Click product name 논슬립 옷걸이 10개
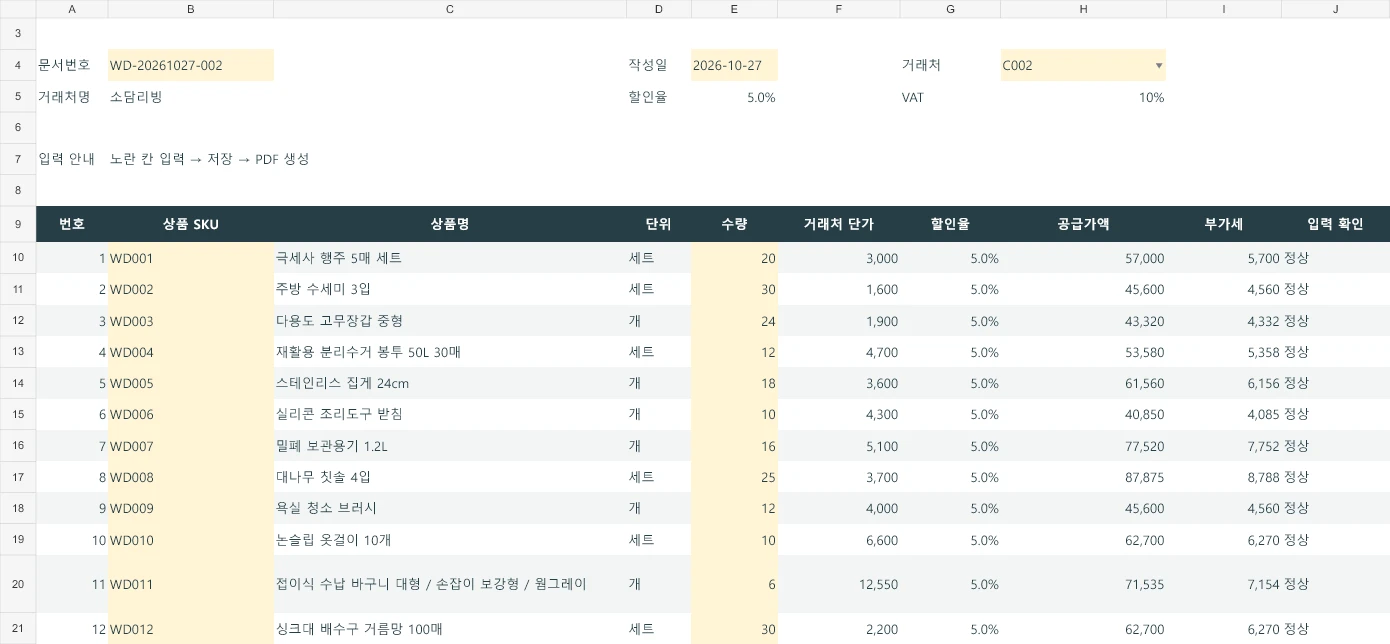Image resolution: width=1390 pixels, height=644 pixels. (333, 540)
